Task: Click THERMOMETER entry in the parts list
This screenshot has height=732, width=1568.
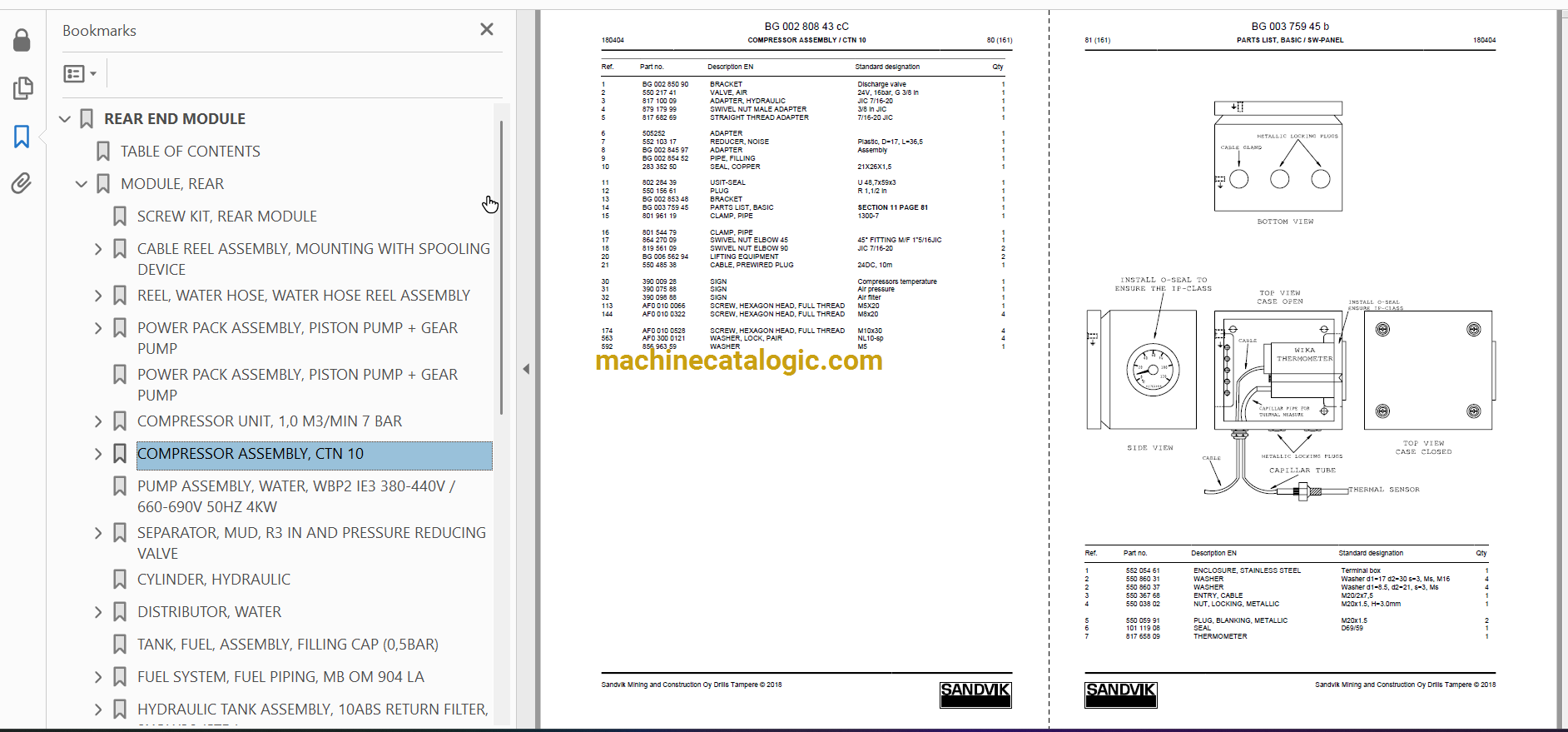Action: click(1220, 636)
